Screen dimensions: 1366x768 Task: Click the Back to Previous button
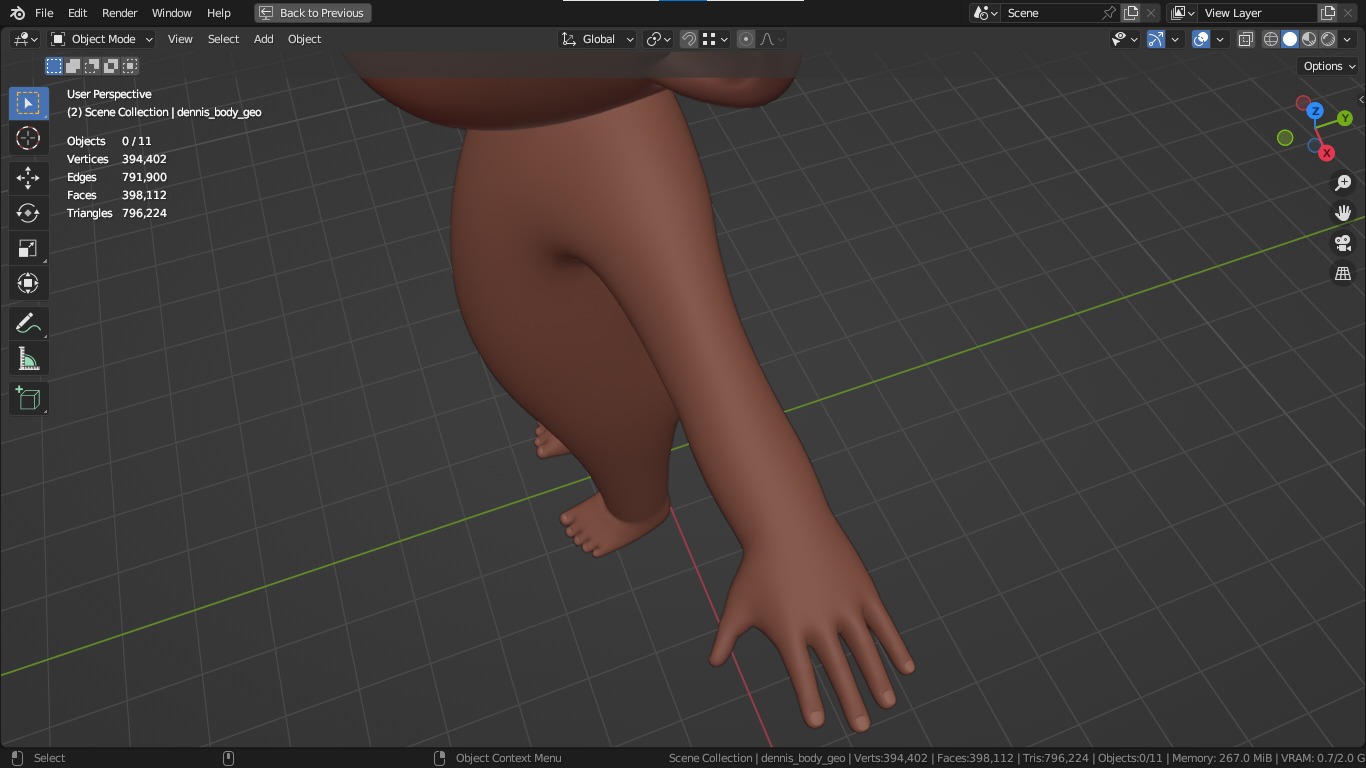[312, 13]
